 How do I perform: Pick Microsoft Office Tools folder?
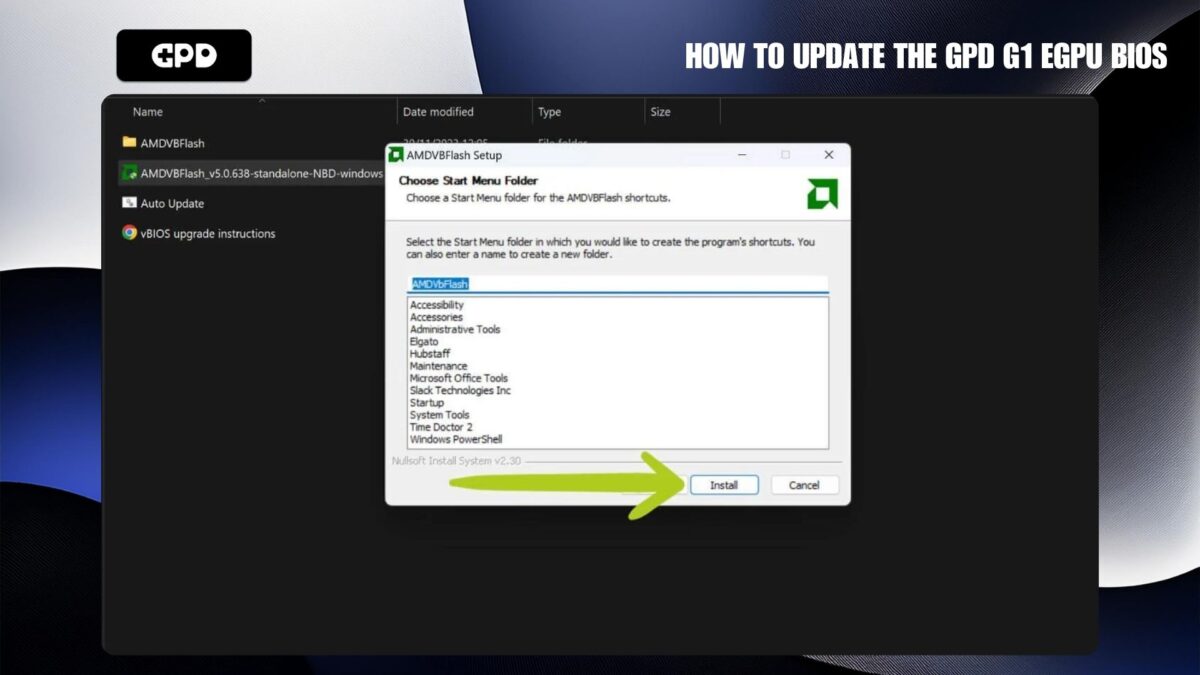(459, 378)
